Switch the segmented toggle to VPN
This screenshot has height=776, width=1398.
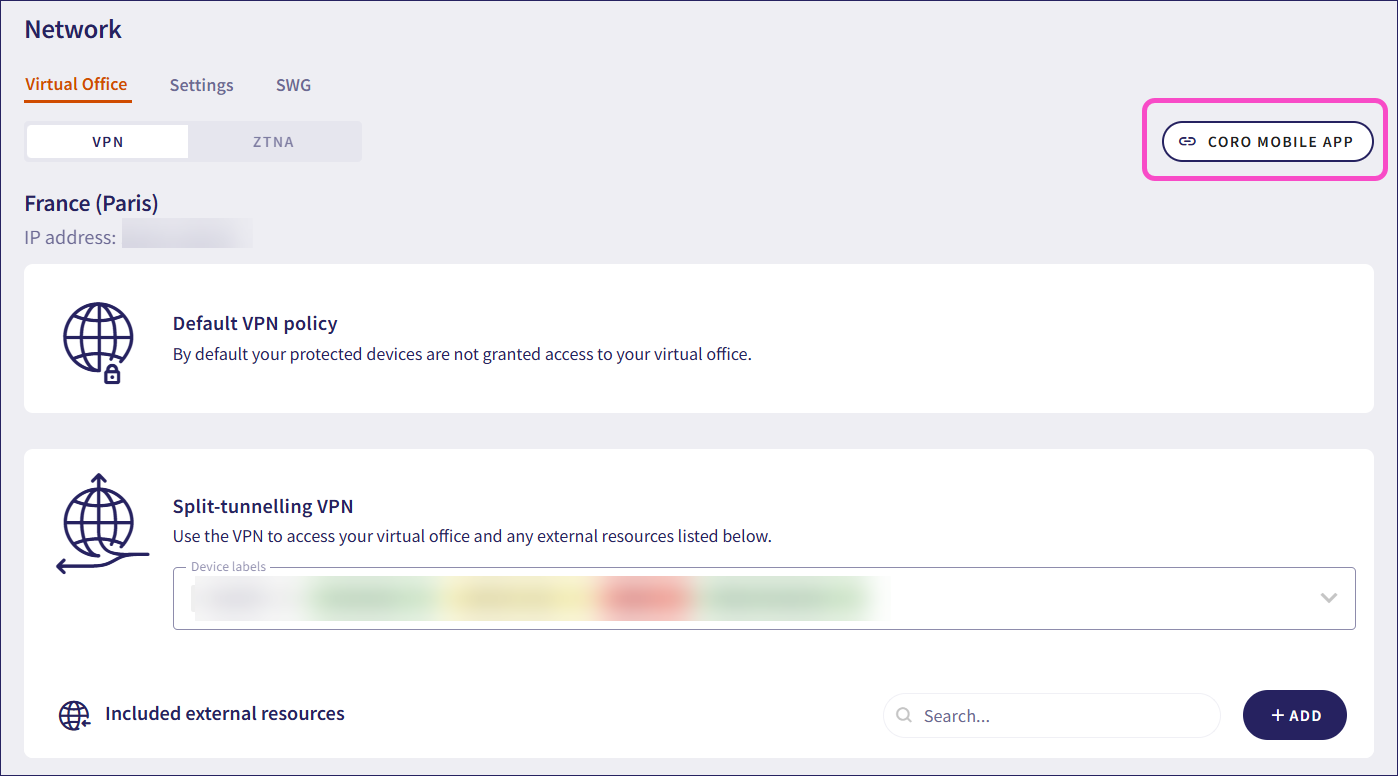[x=108, y=142]
